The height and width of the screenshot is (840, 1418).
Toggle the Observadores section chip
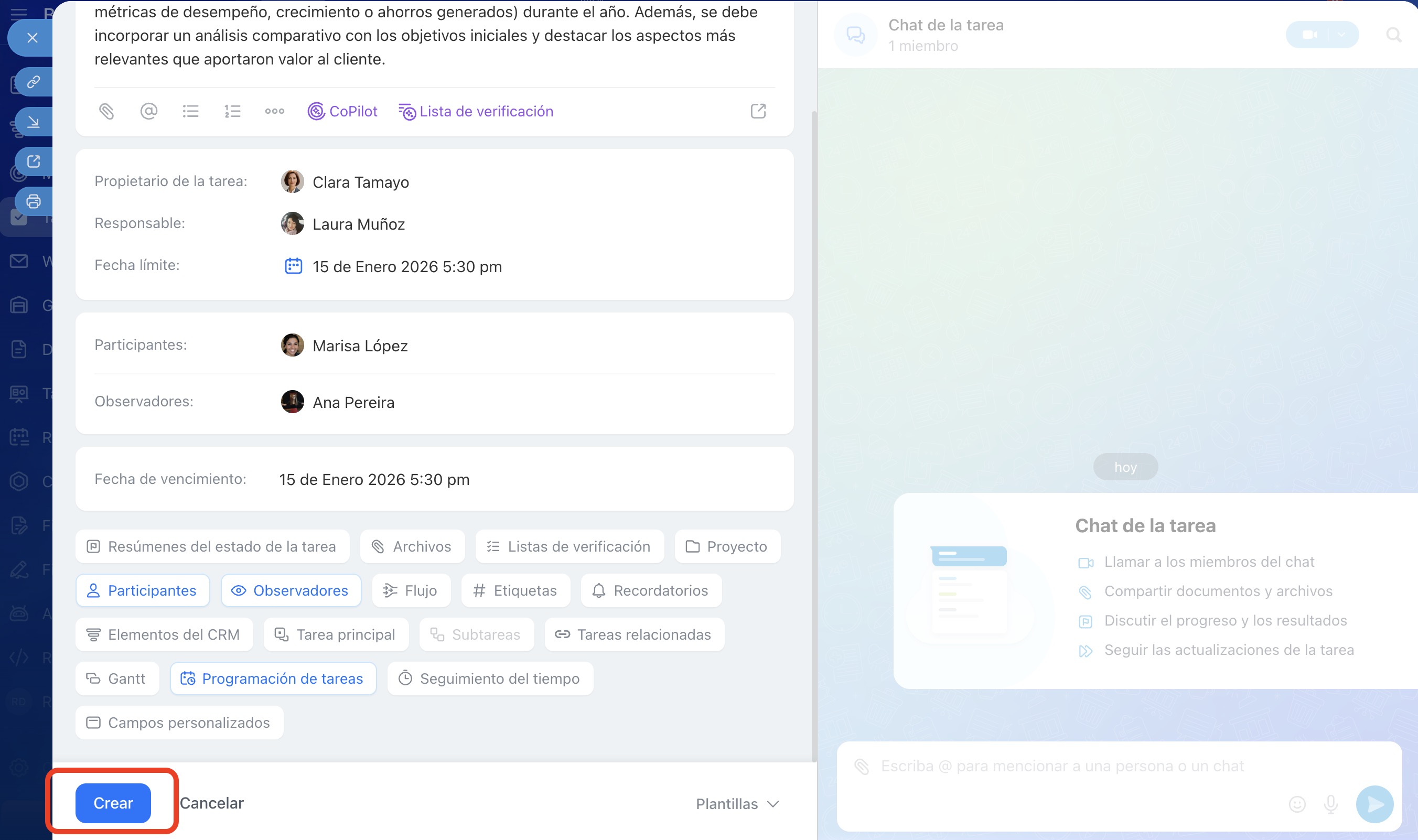click(x=291, y=590)
